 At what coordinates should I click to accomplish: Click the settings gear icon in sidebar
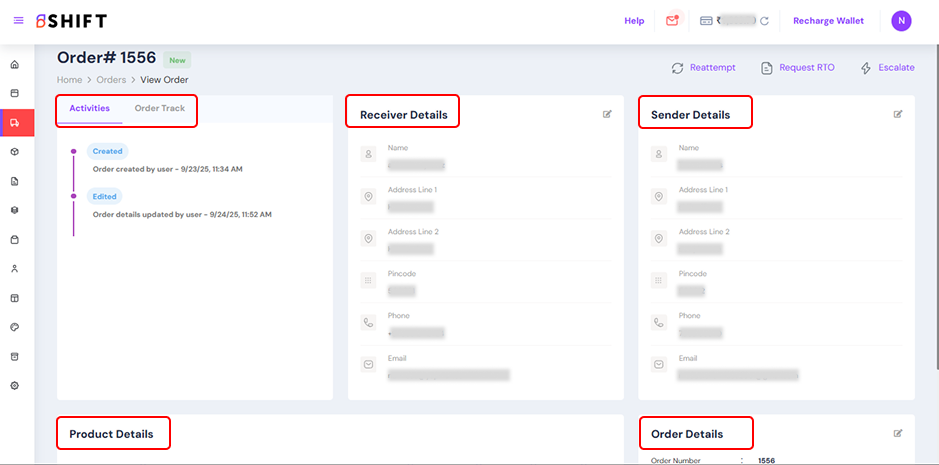[x=15, y=386]
